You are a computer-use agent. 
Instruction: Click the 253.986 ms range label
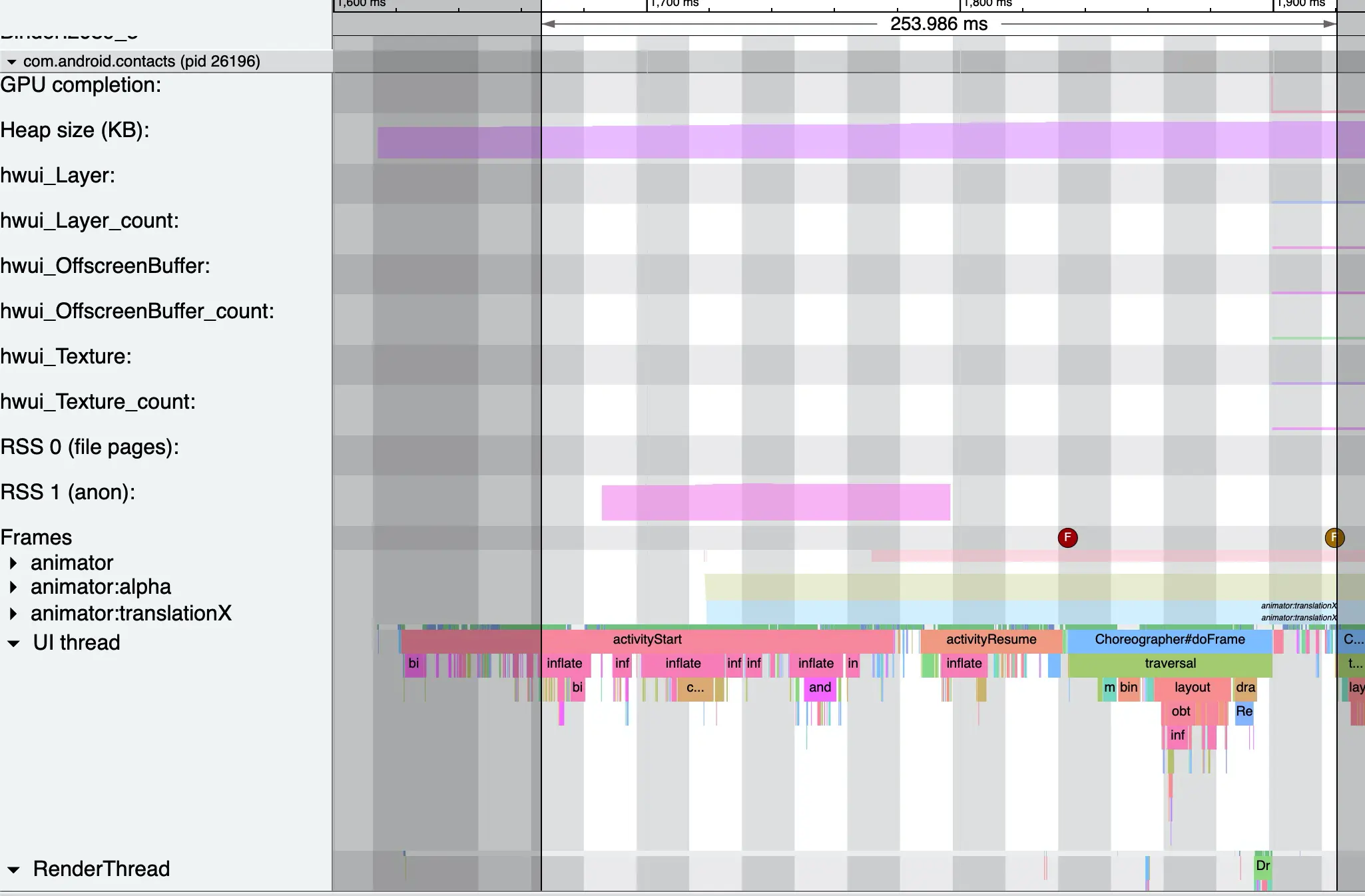(x=939, y=24)
